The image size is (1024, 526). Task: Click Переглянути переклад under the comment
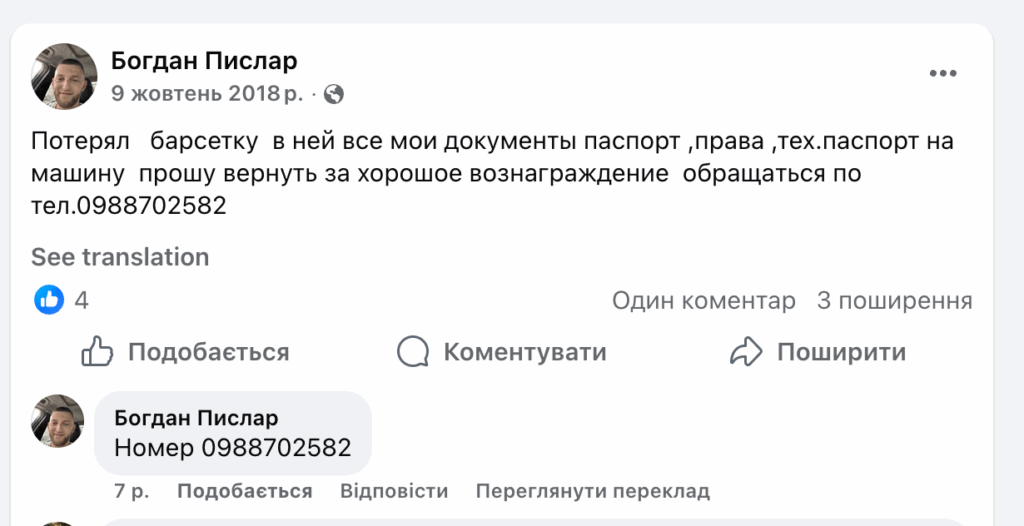coord(592,491)
